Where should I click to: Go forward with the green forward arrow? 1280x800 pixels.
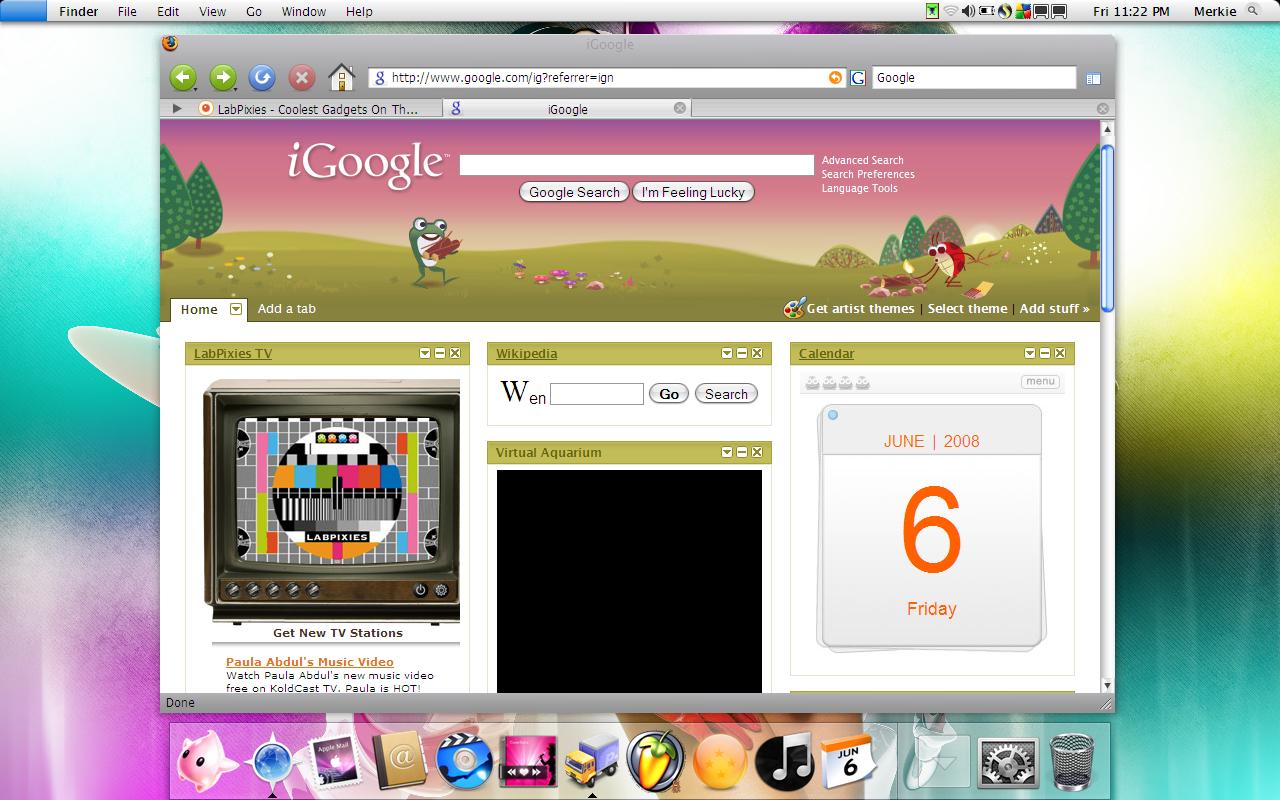click(222, 77)
